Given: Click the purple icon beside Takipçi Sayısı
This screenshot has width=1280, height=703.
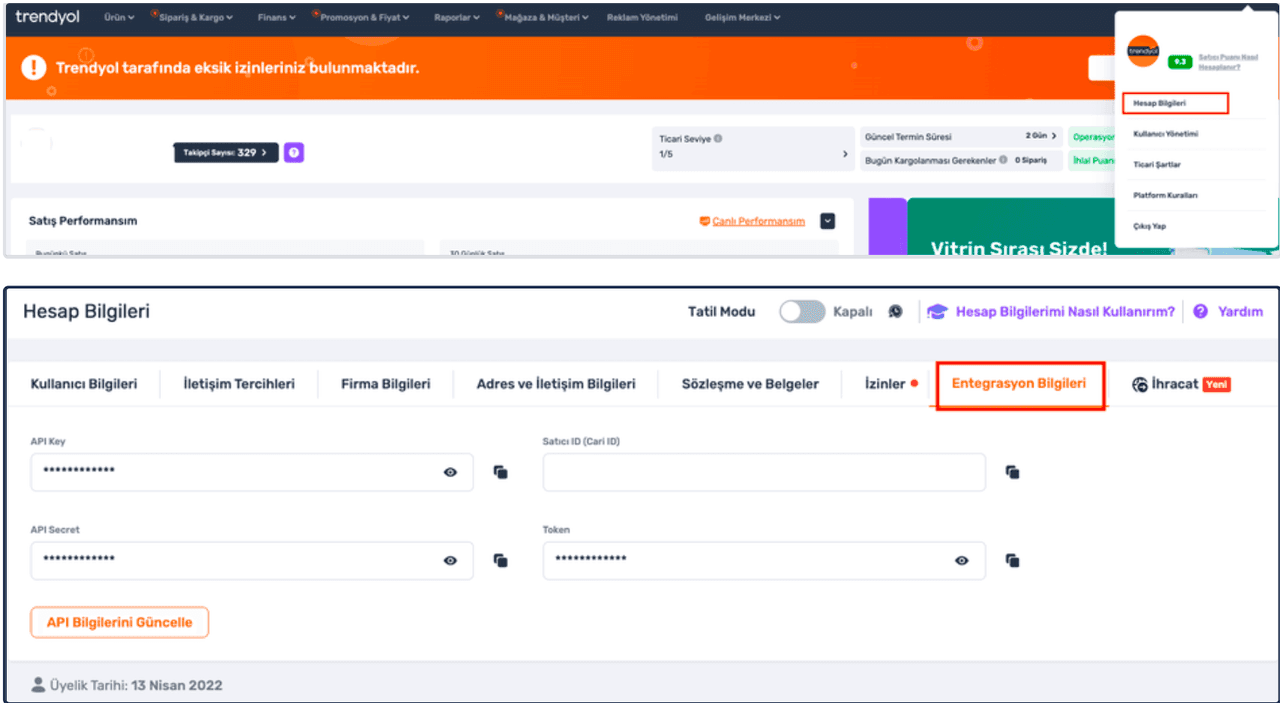Looking at the screenshot, I should coord(293,153).
